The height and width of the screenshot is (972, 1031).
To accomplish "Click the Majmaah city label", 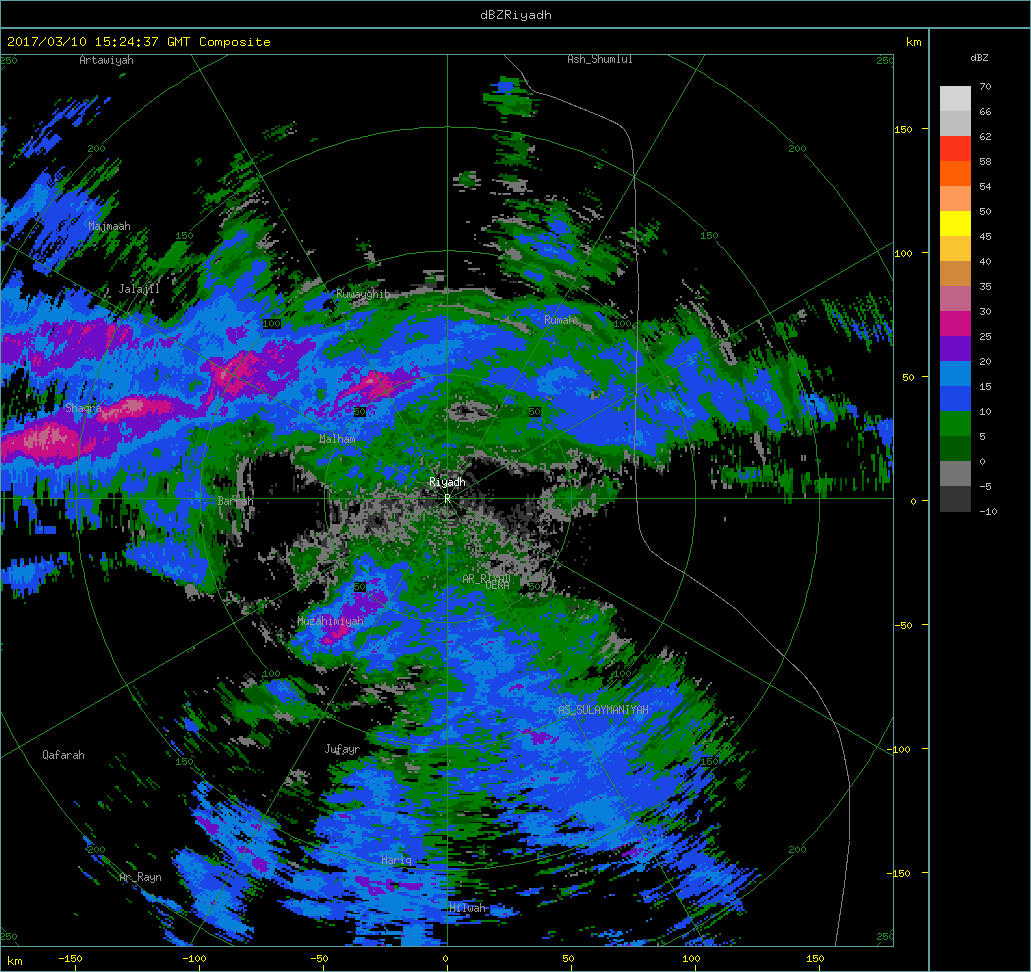I will point(109,226).
